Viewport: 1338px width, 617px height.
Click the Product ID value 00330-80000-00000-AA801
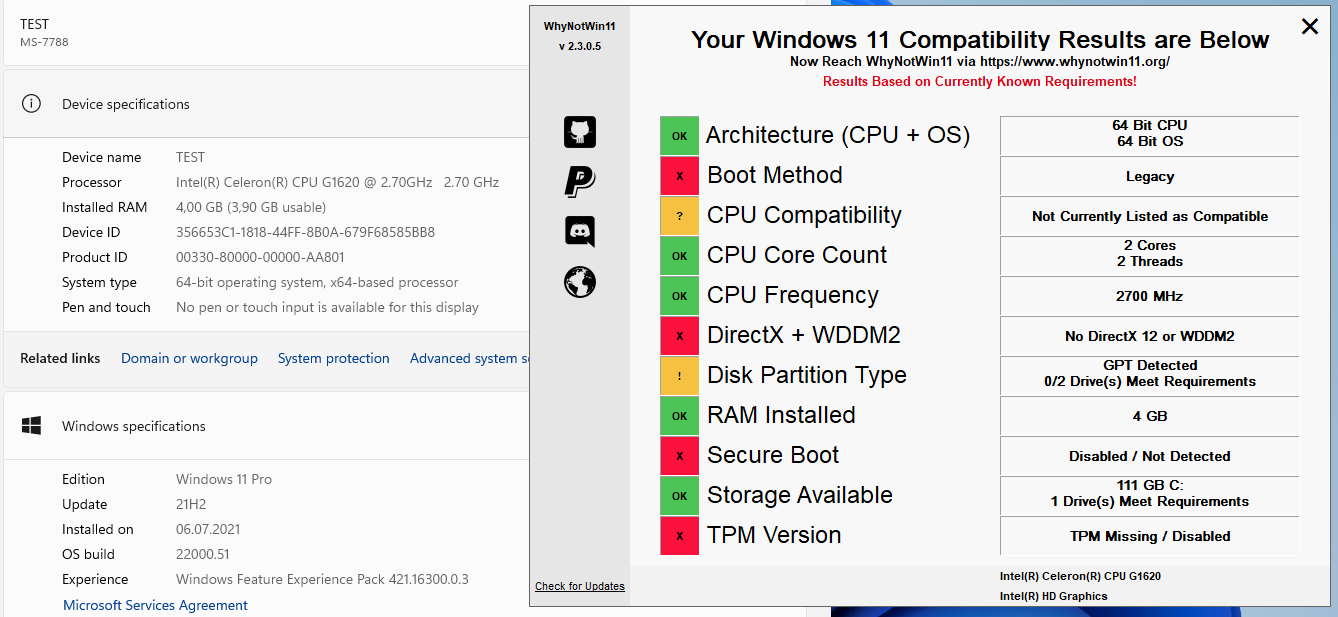[260, 257]
